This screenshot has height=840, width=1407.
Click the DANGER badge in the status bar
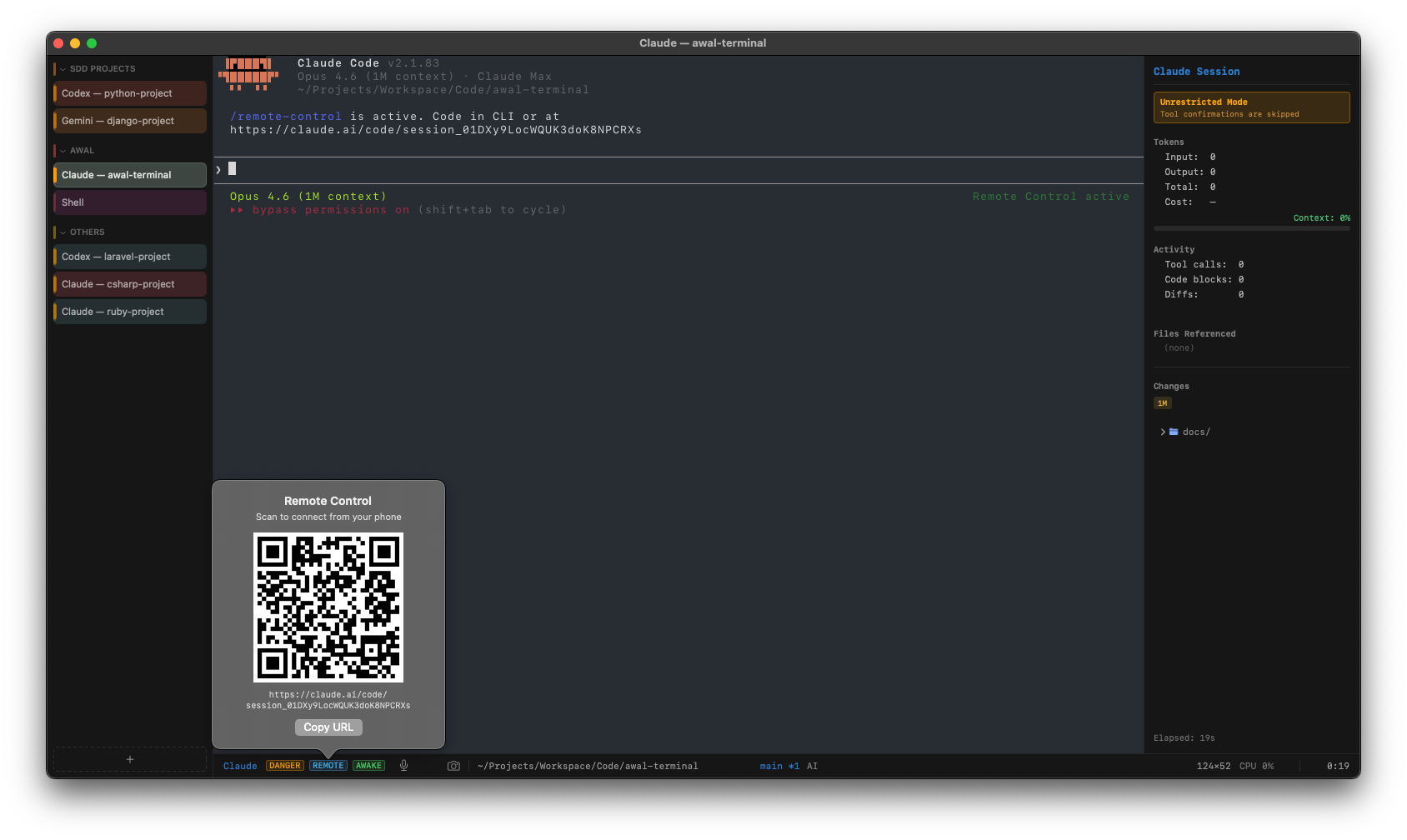point(284,765)
